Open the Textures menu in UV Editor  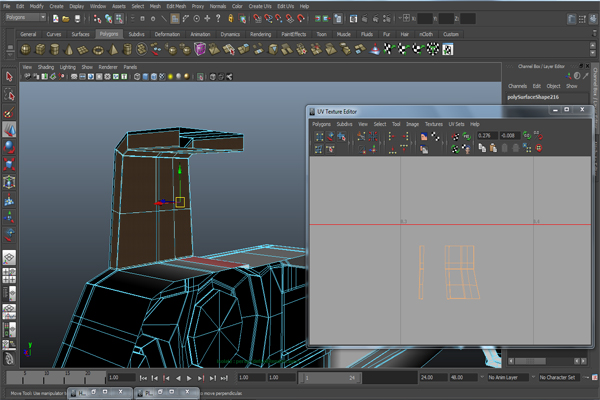[434, 124]
